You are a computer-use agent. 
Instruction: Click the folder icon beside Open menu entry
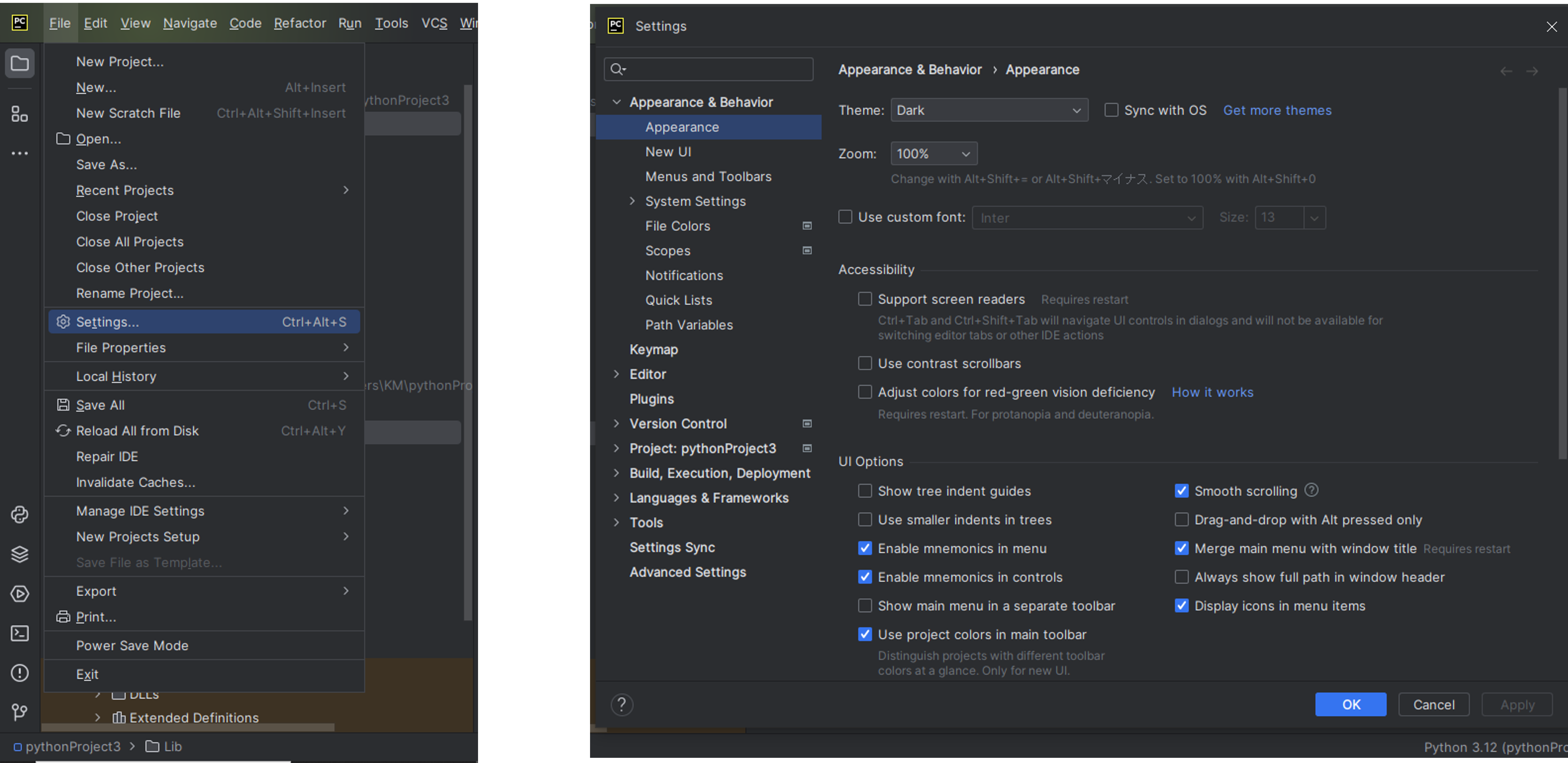(x=63, y=139)
